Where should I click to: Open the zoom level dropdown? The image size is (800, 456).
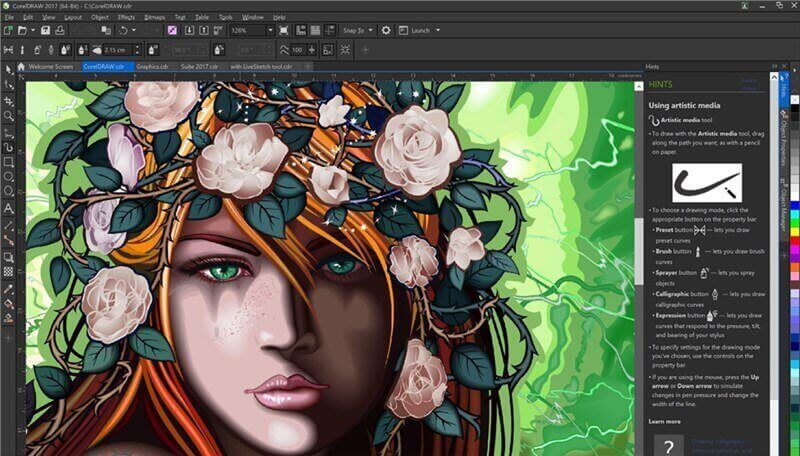point(270,31)
